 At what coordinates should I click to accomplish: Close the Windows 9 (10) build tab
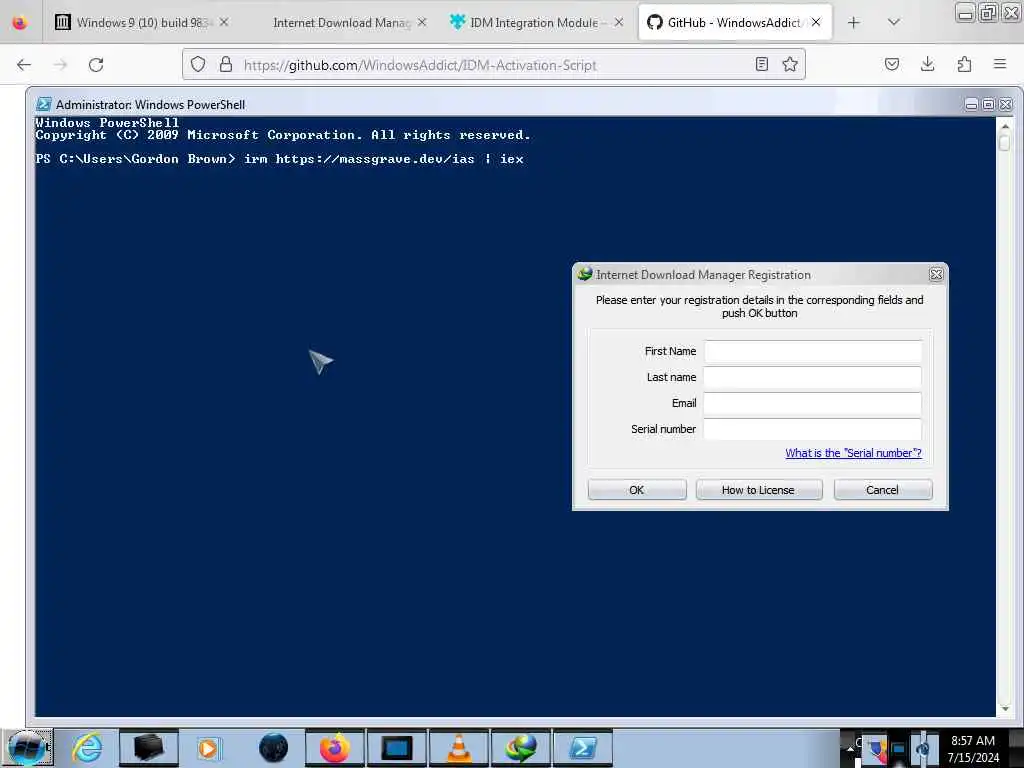click(x=224, y=22)
